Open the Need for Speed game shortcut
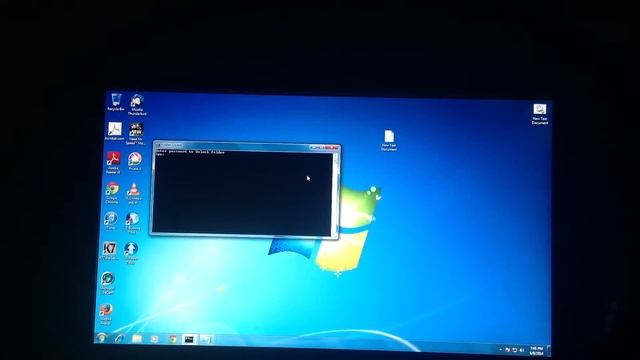Viewport: 640px width, 360px height. point(135,133)
